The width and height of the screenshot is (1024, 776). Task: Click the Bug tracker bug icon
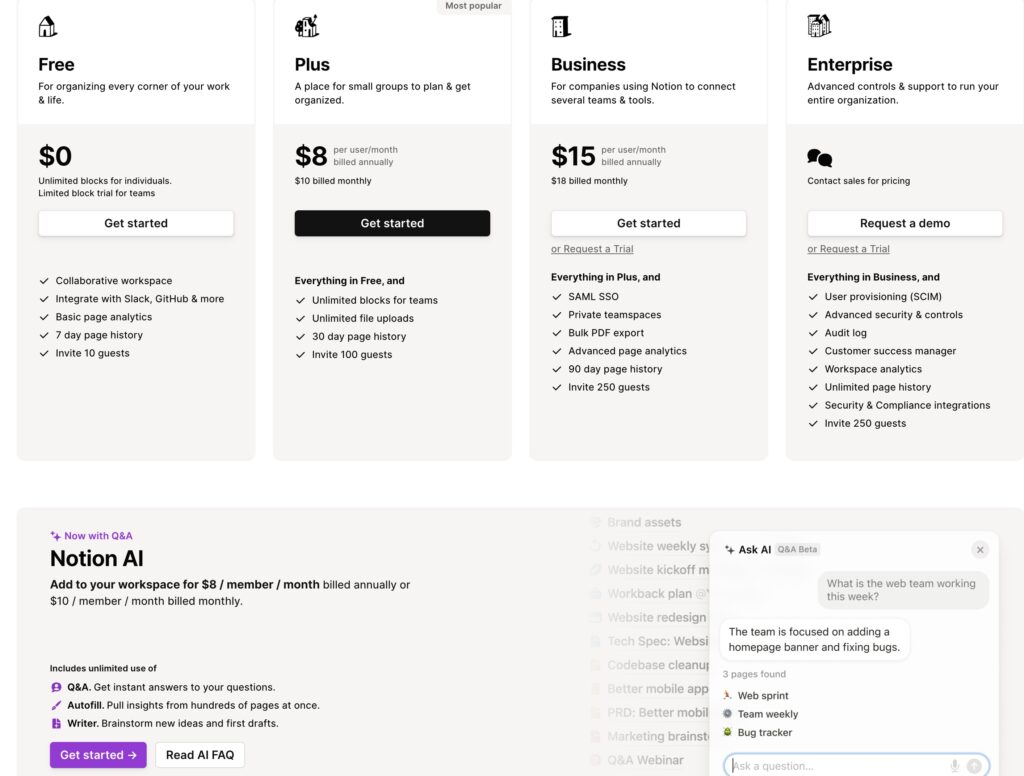coord(728,732)
